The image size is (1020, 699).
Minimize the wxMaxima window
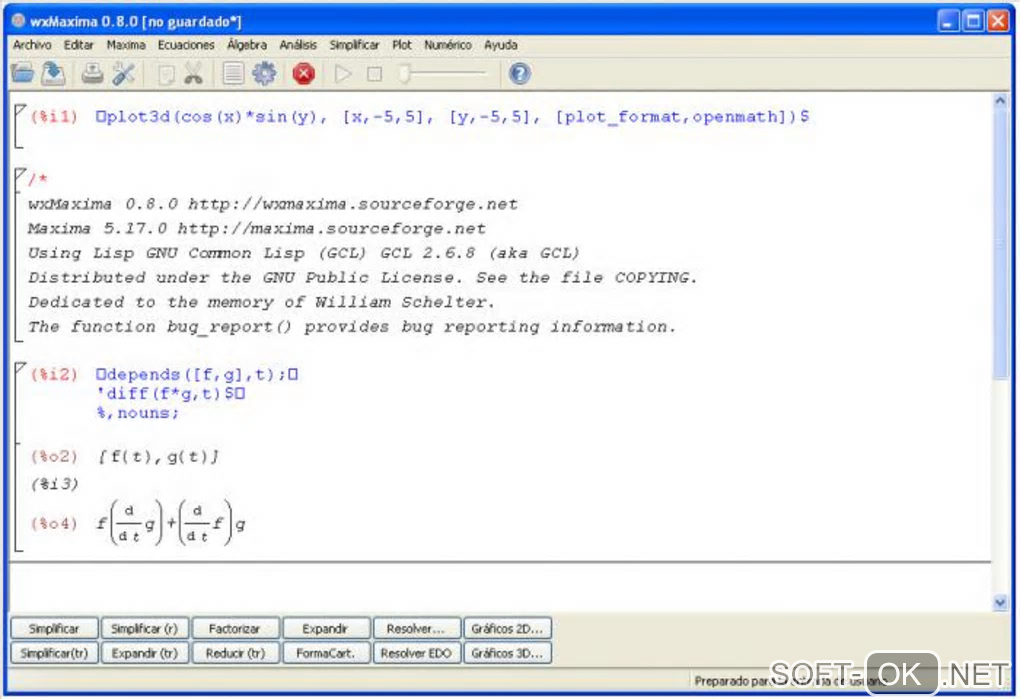click(948, 21)
